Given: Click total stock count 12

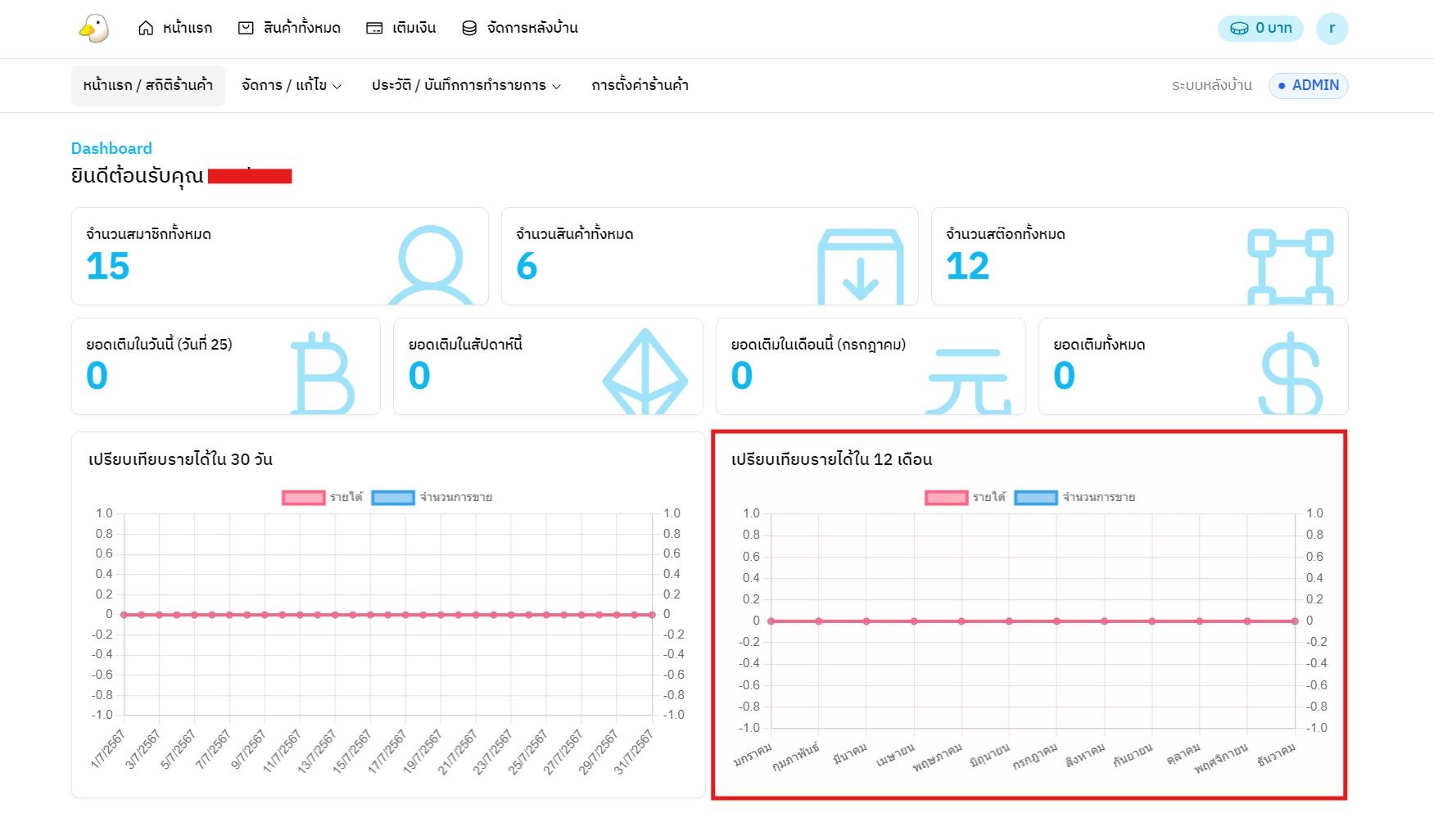Looking at the screenshot, I should pos(967,266).
